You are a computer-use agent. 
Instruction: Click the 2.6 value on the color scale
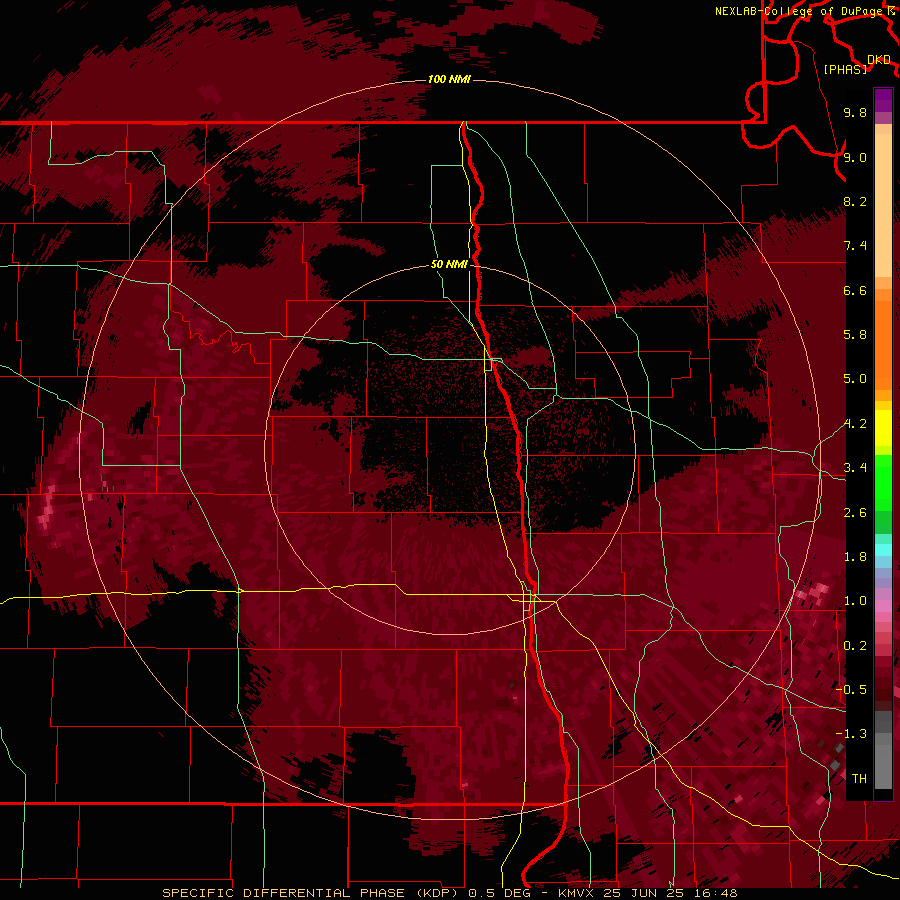click(x=855, y=513)
